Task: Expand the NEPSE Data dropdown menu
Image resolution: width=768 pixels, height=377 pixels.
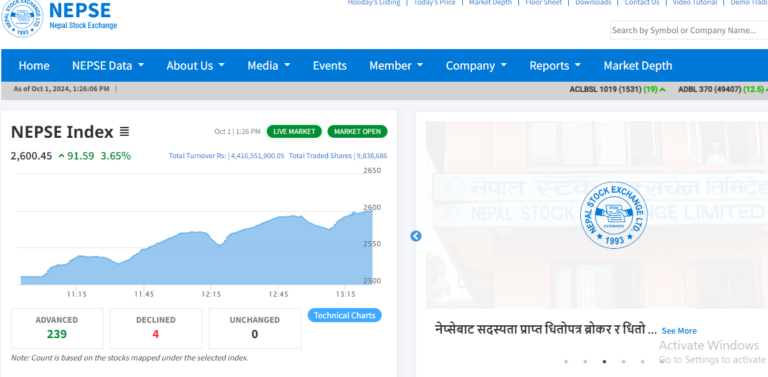Action: (108, 66)
